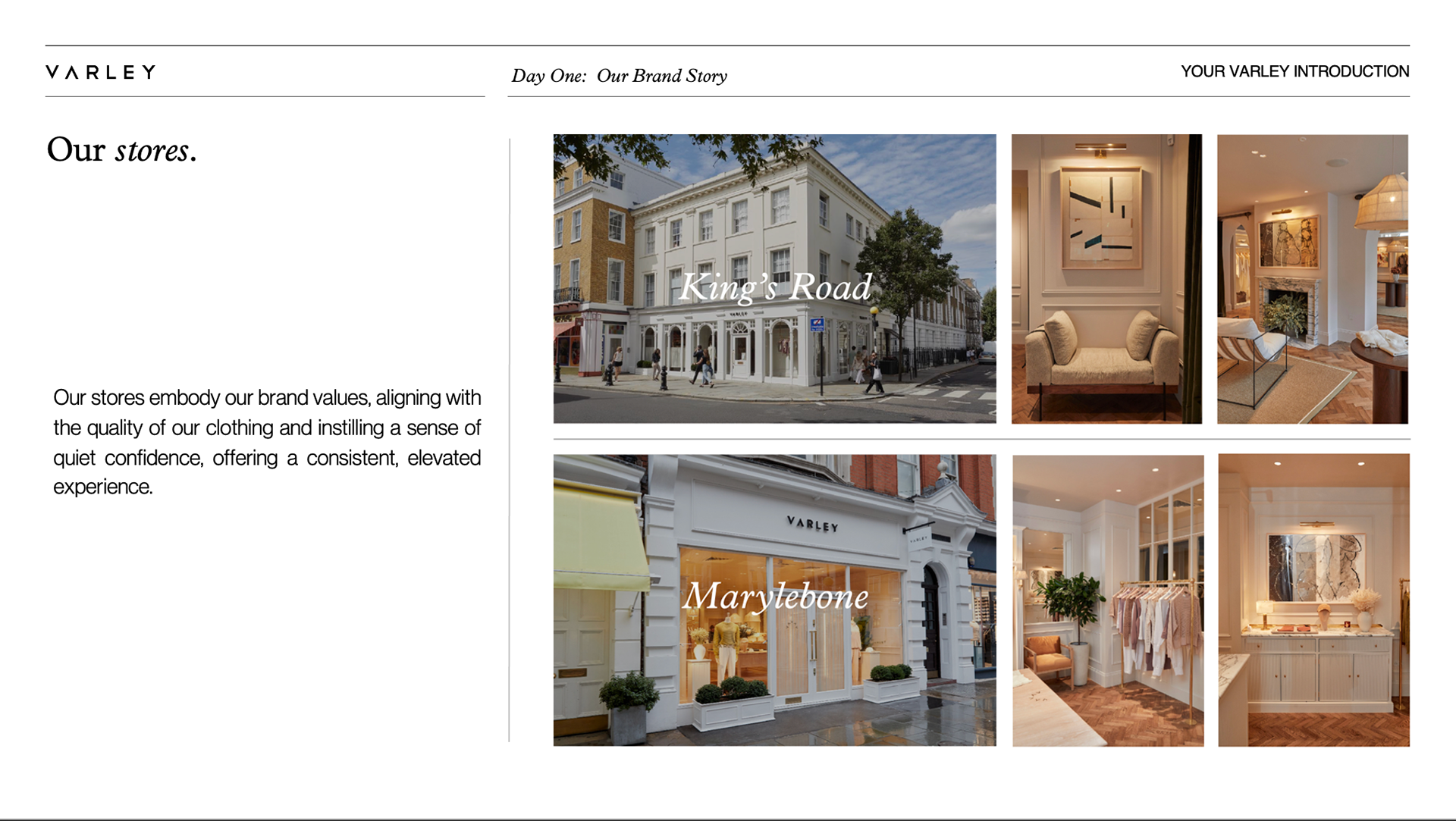Select the Marylebone image caption

[x=775, y=597]
